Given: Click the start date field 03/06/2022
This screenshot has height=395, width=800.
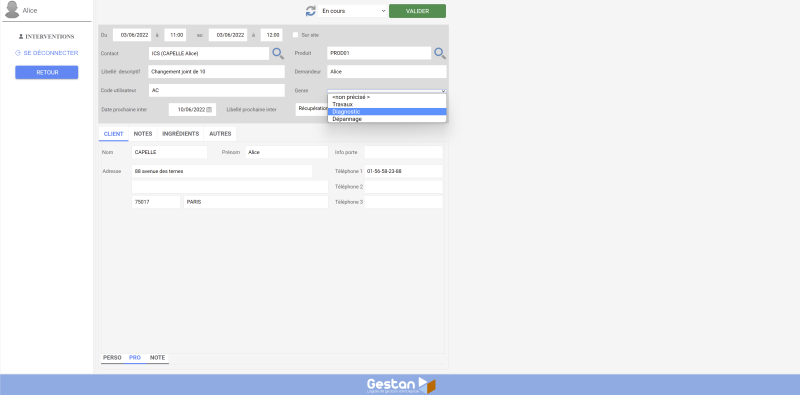Looking at the screenshot, I should click(x=132, y=35).
